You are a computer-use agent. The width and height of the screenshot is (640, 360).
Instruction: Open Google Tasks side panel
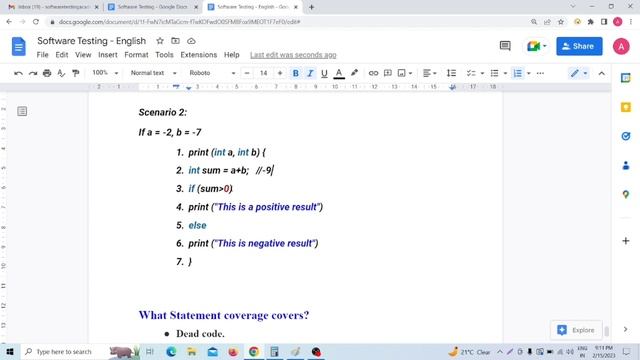[x=625, y=136]
